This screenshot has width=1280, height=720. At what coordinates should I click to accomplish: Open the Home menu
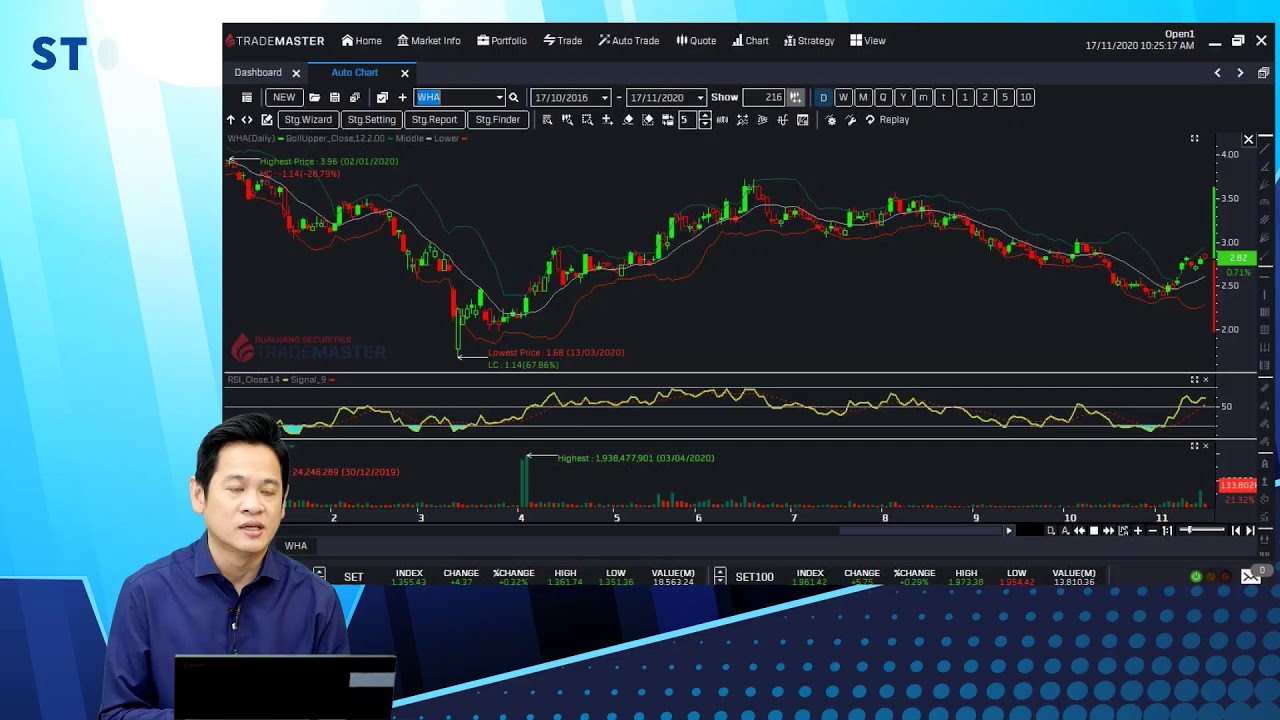click(362, 41)
